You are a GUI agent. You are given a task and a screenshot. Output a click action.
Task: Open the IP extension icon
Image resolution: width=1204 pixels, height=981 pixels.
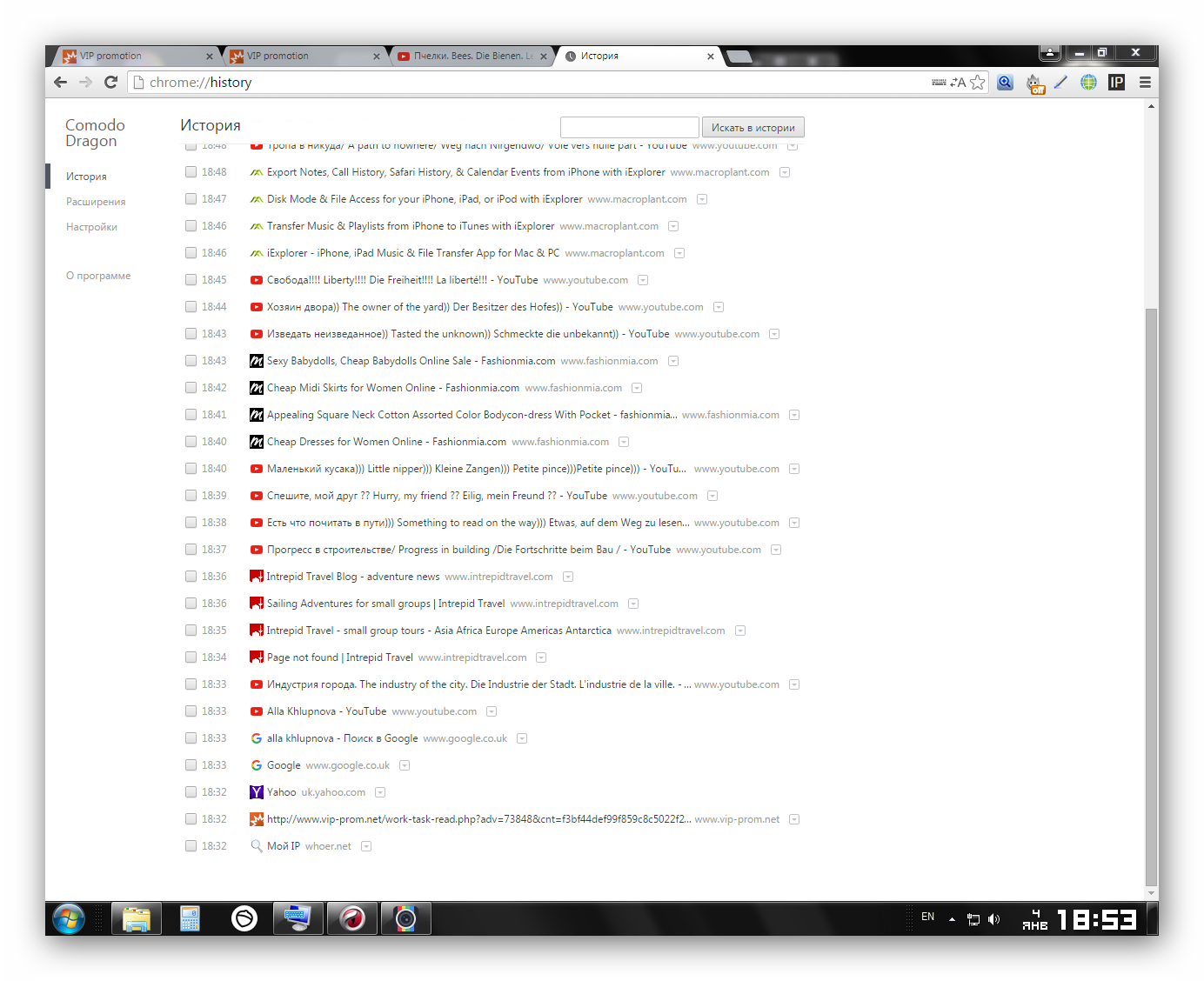[x=1116, y=82]
